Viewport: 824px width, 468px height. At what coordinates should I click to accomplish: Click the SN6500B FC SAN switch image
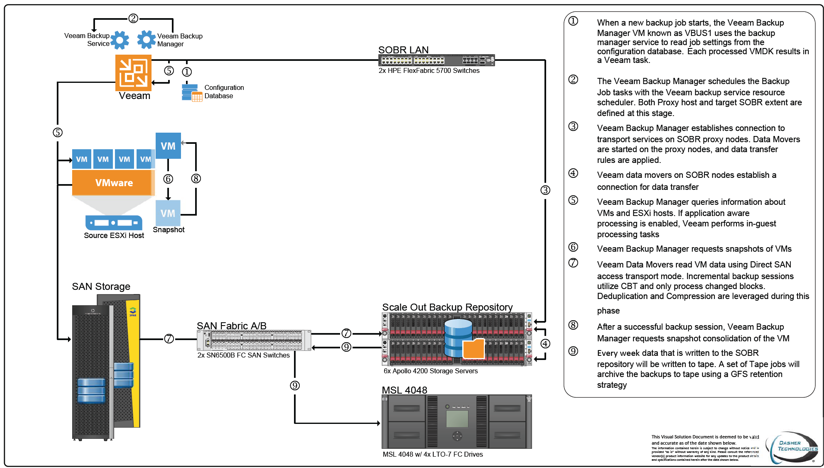254,341
